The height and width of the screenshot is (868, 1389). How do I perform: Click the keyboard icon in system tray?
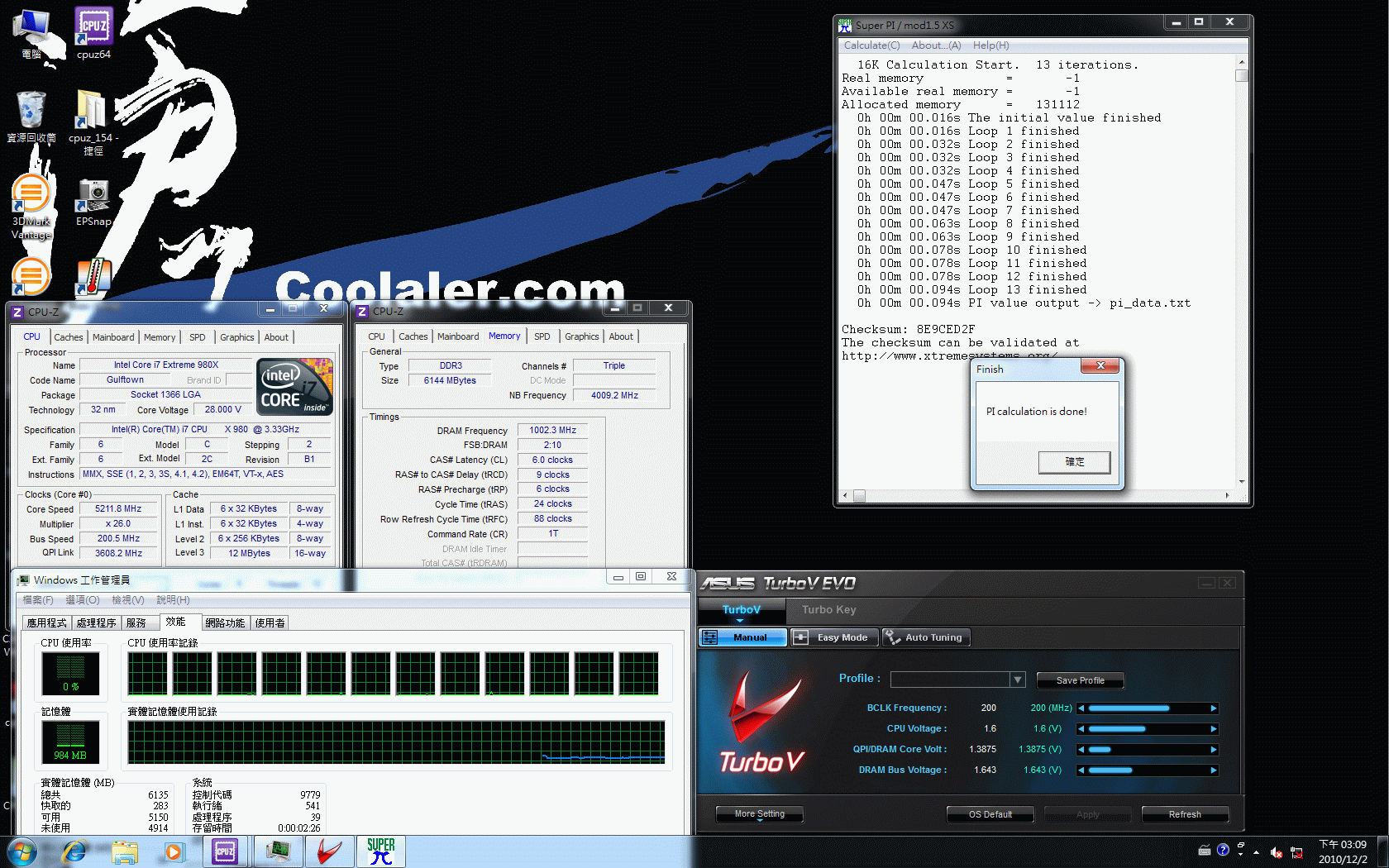[x=1205, y=851]
